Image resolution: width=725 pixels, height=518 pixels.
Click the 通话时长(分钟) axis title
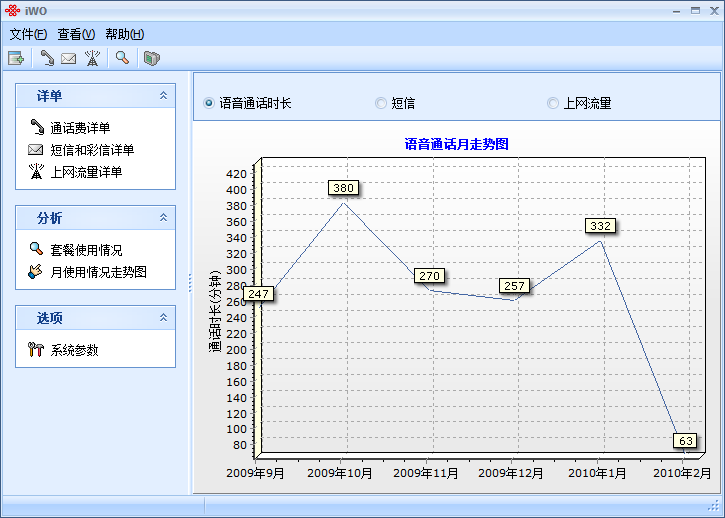click(215, 312)
